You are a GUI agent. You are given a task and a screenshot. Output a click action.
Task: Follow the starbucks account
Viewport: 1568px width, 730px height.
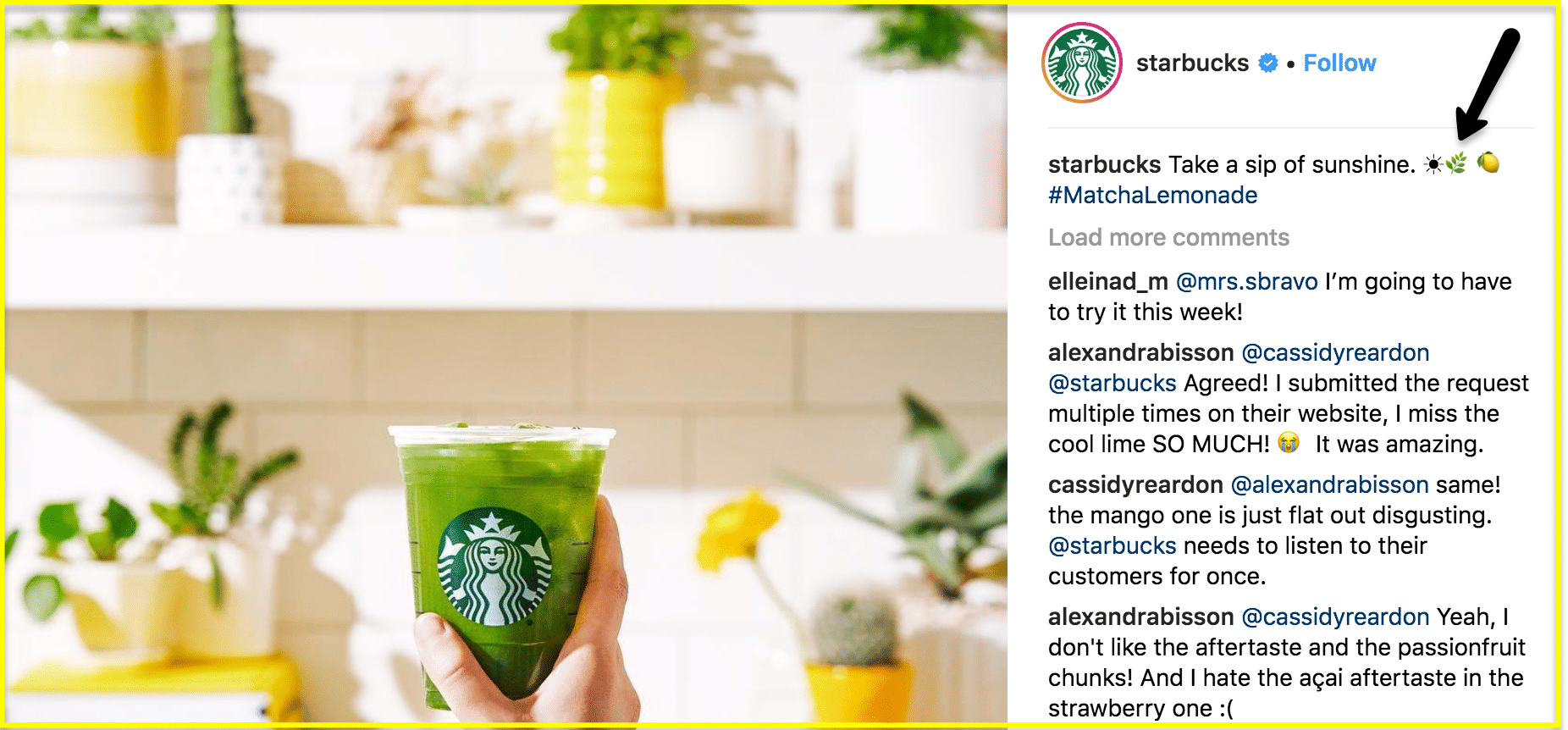click(1339, 63)
